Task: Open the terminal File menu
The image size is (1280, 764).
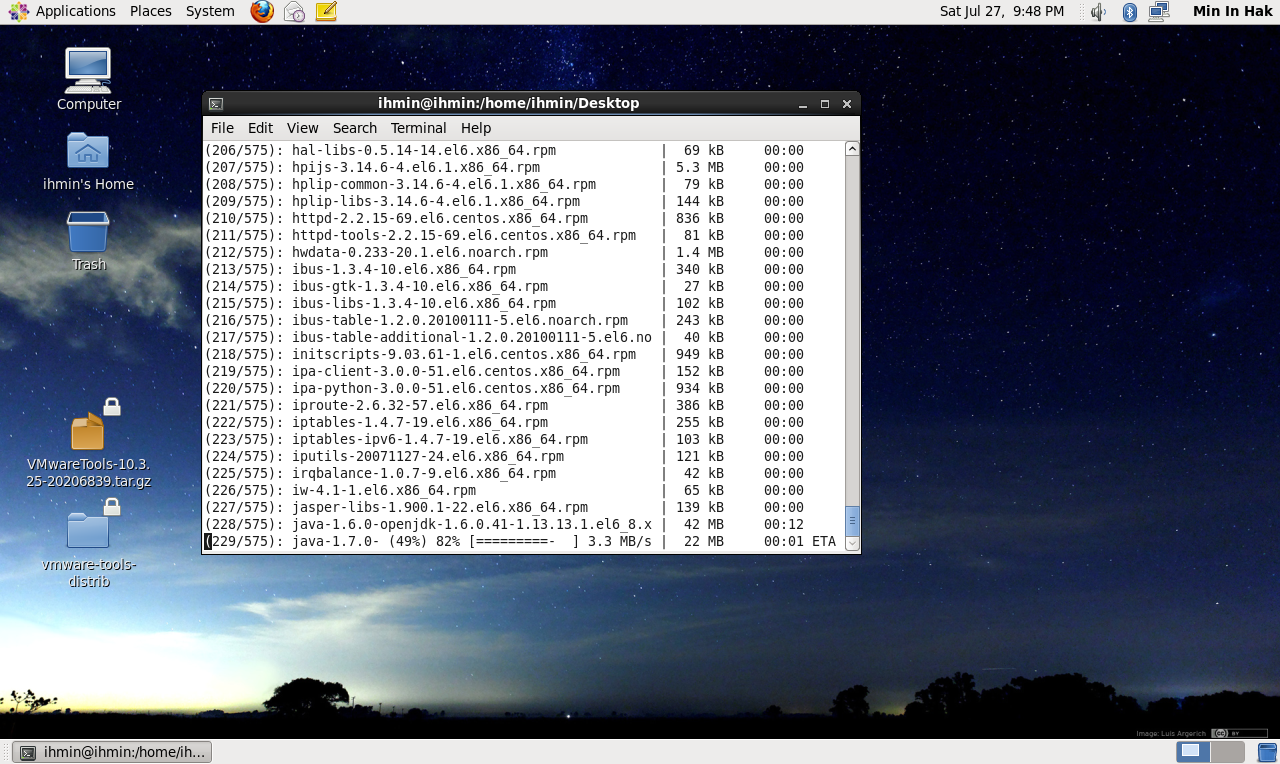Action: click(222, 128)
